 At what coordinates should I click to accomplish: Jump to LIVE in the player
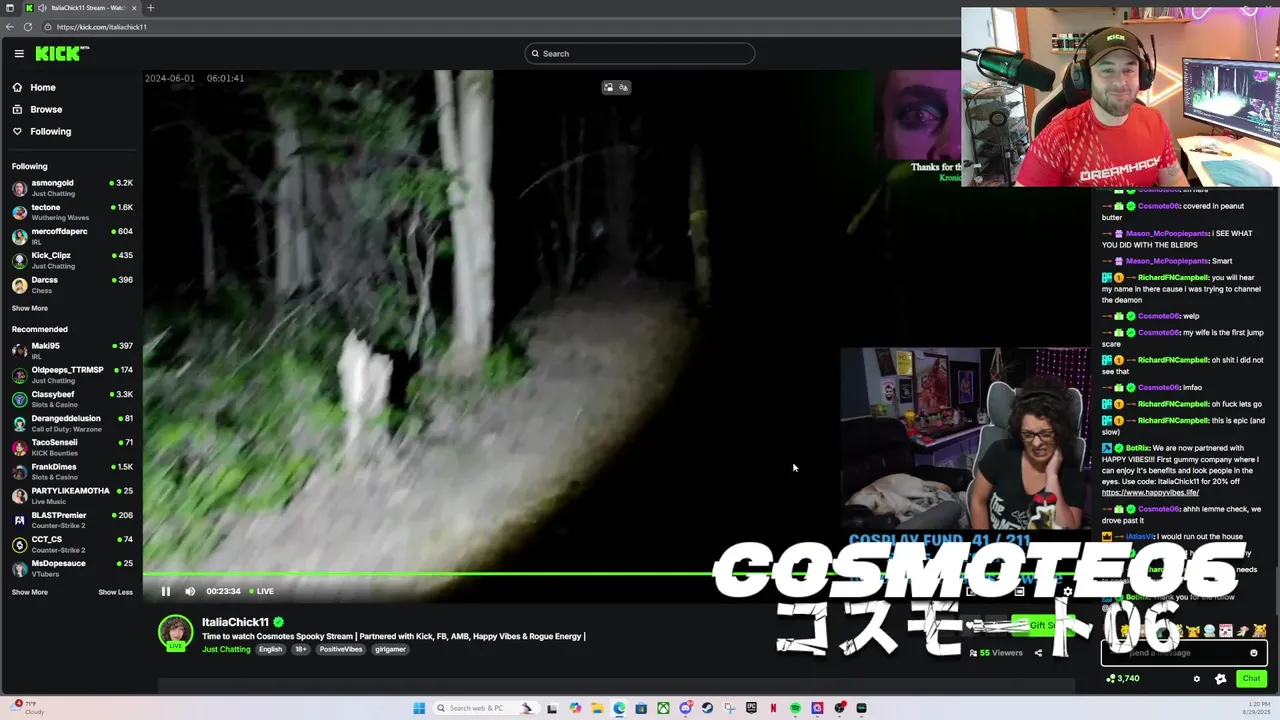261,591
